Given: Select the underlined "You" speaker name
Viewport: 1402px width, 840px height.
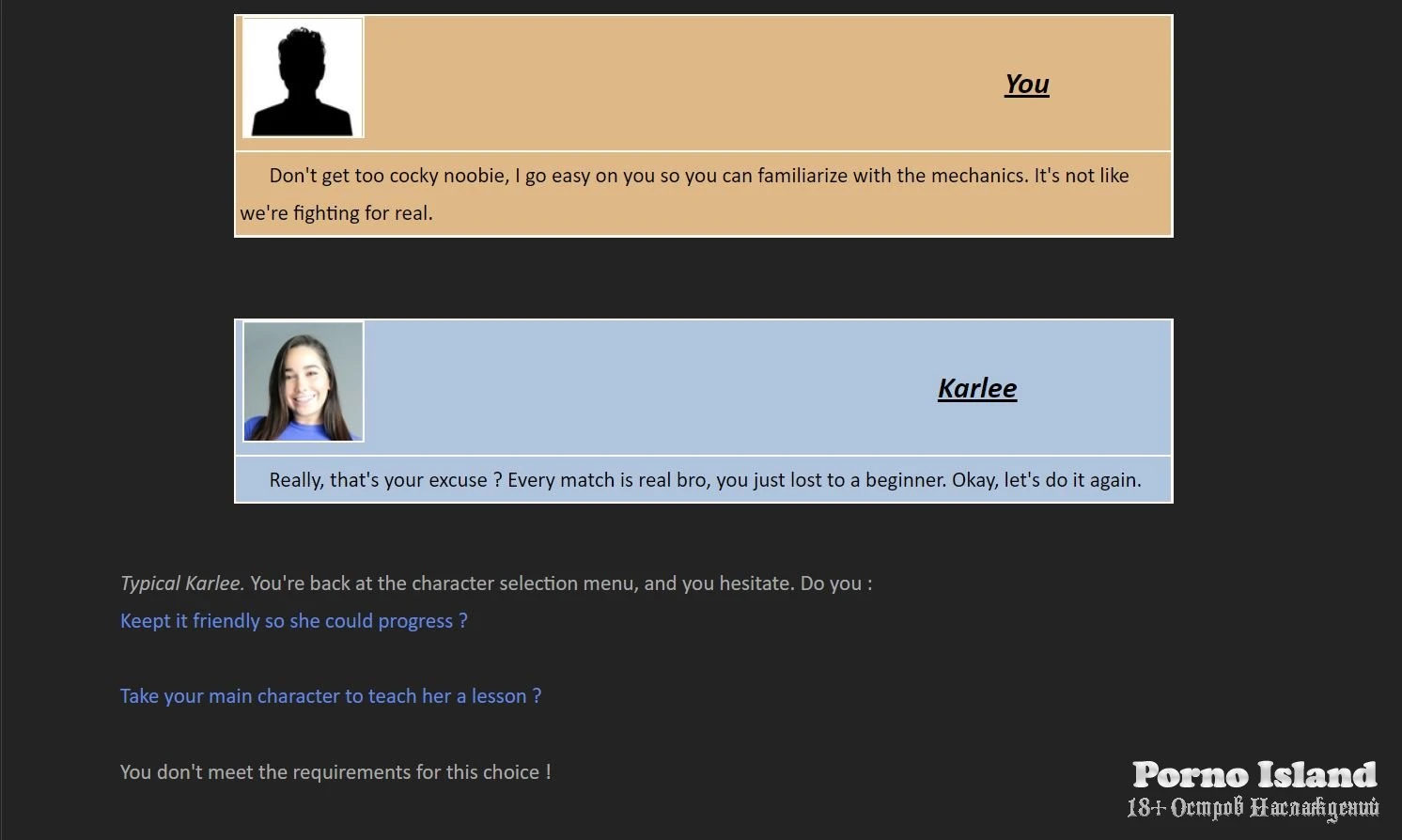Looking at the screenshot, I should tap(1026, 85).
